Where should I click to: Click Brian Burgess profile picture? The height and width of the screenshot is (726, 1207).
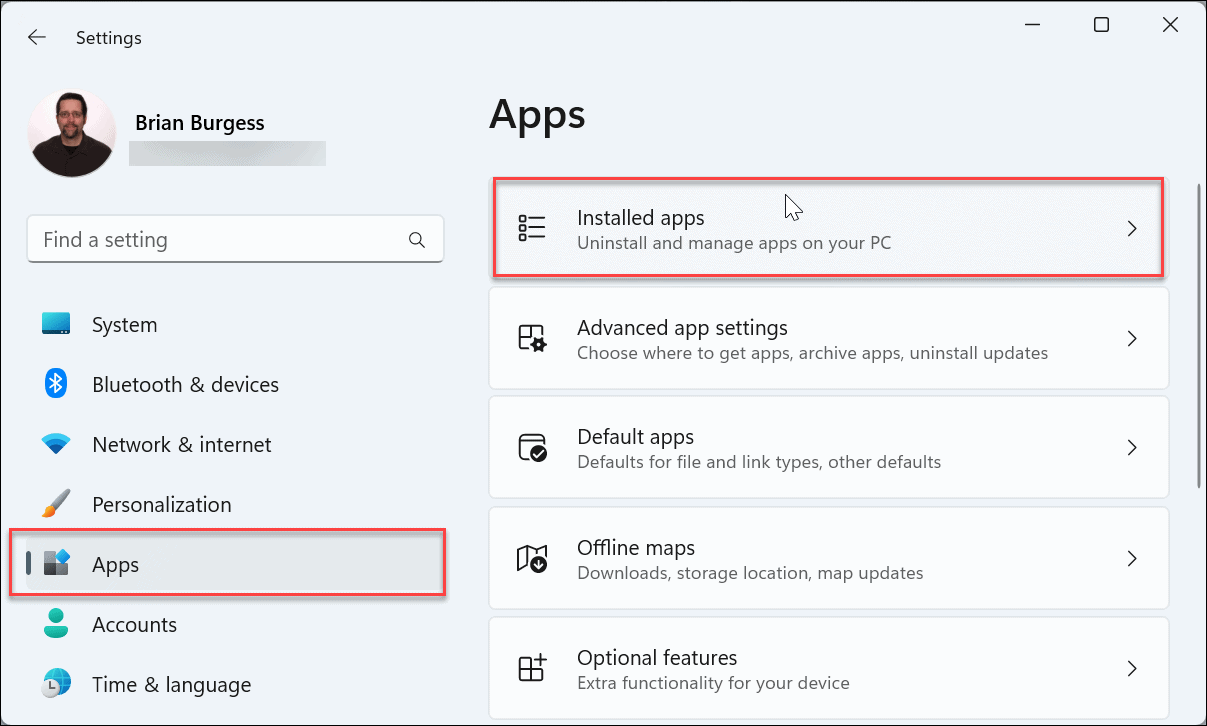71,131
